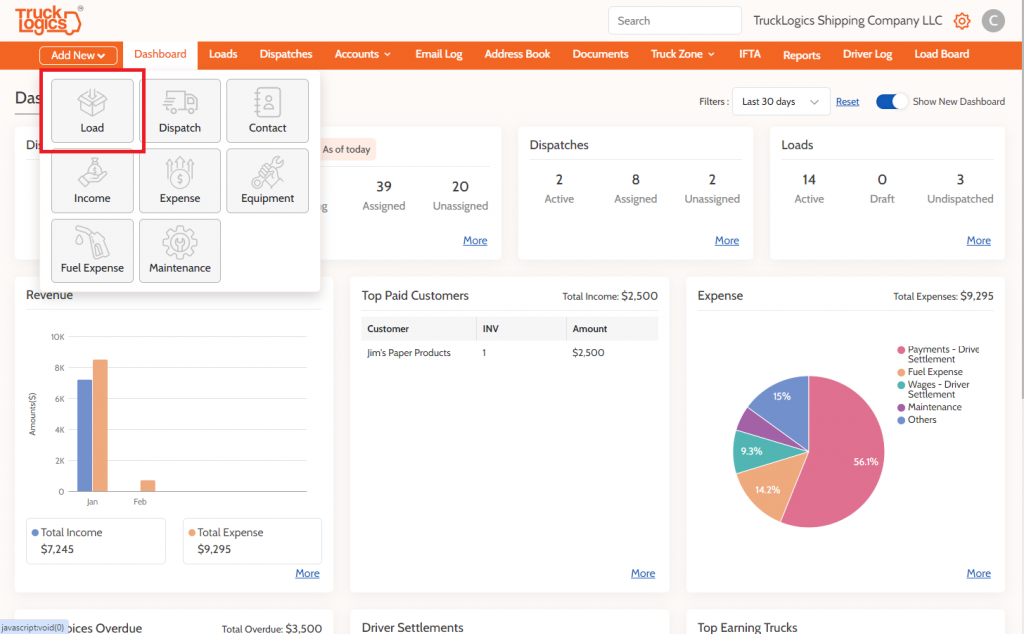The image size is (1024, 634).
Task: Click the Search input field
Action: point(675,21)
